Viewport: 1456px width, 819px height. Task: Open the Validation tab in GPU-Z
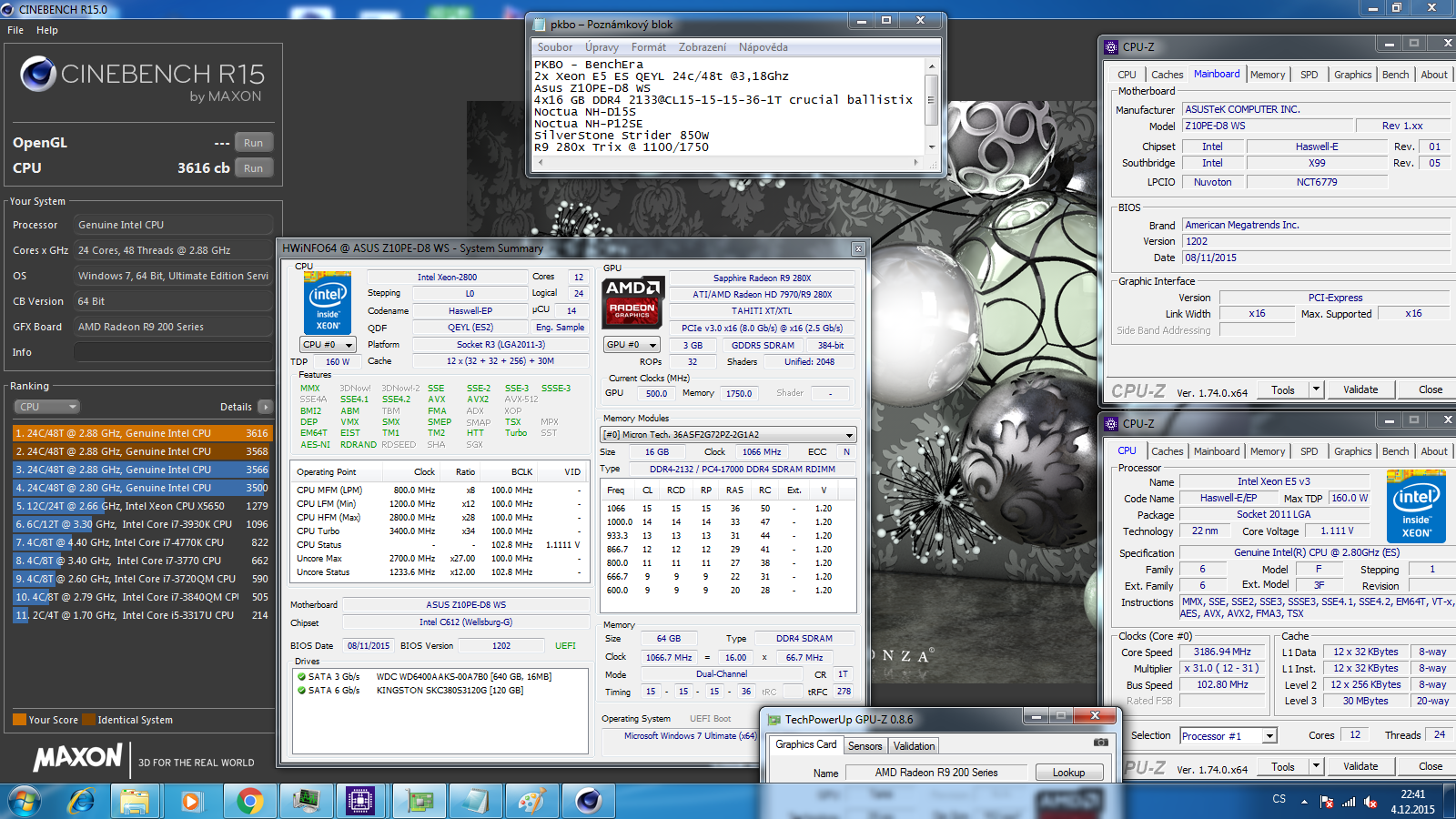[914, 746]
